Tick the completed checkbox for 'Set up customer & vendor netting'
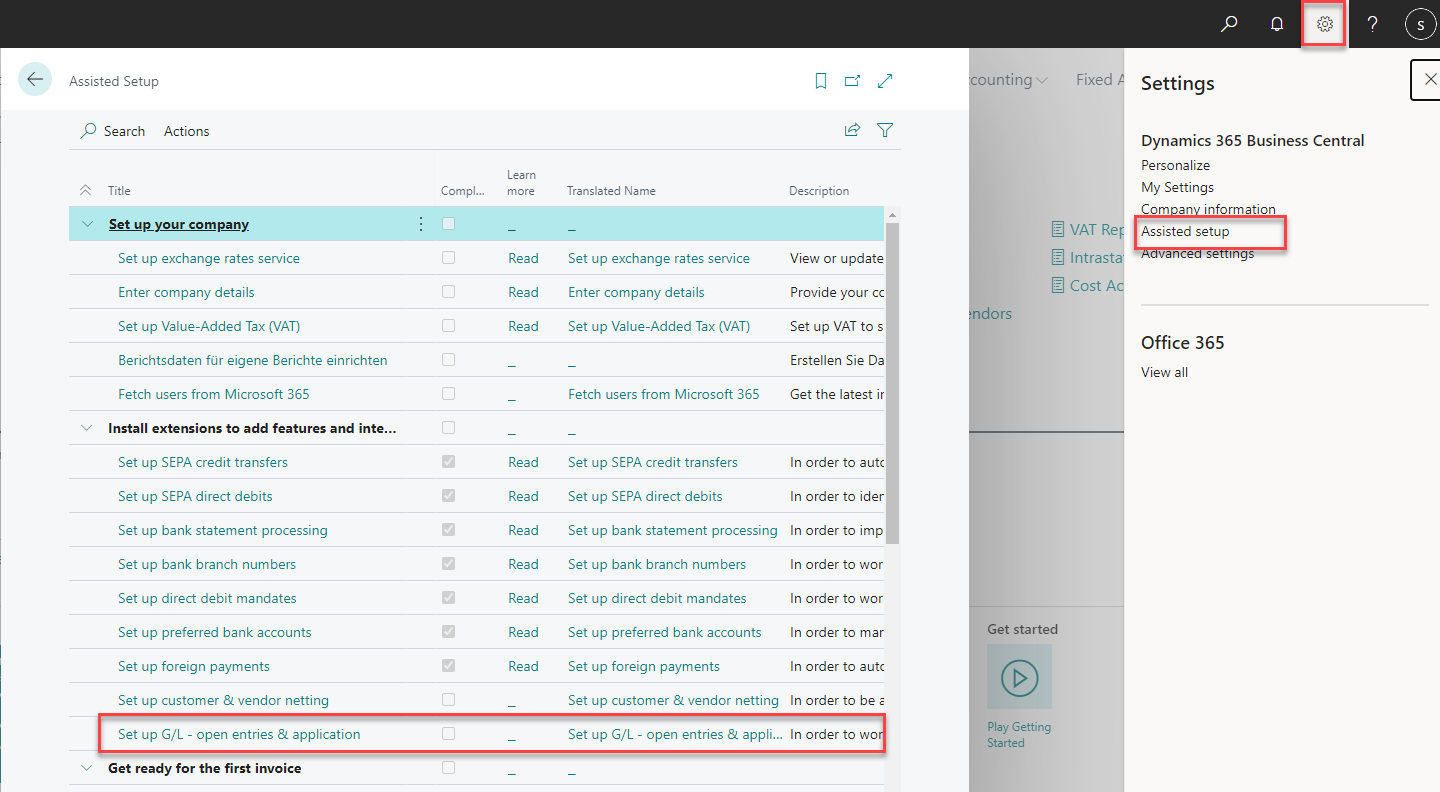The width and height of the screenshot is (1440, 792). [448, 699]
